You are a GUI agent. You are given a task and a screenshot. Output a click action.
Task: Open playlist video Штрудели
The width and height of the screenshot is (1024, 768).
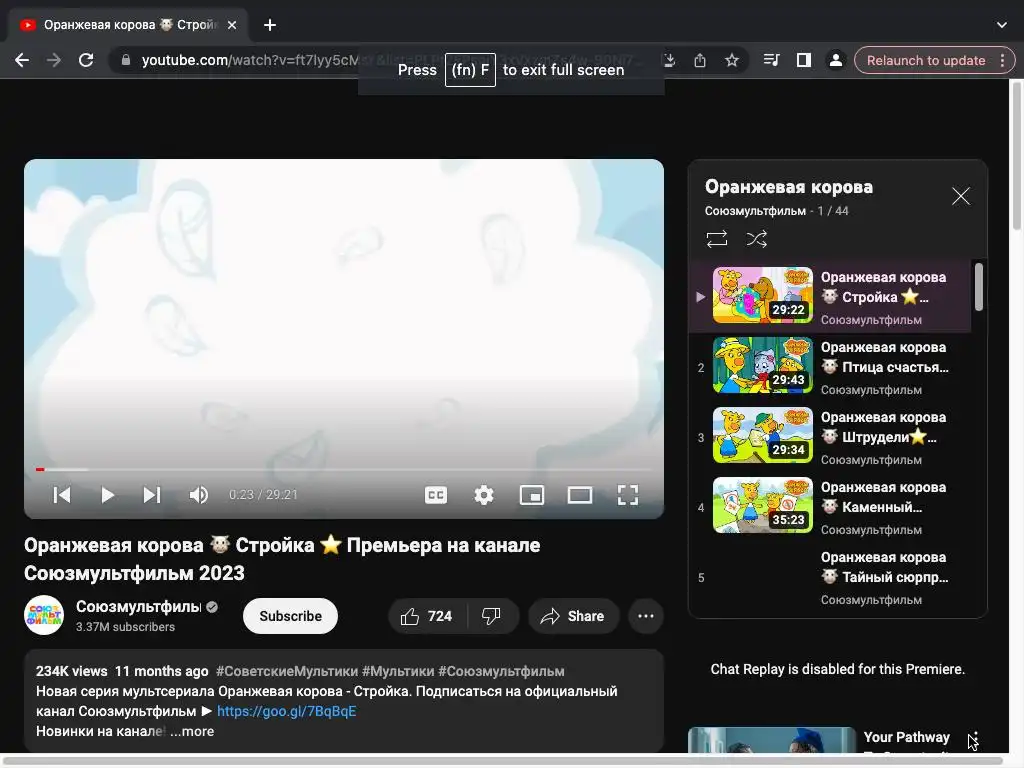831,437
